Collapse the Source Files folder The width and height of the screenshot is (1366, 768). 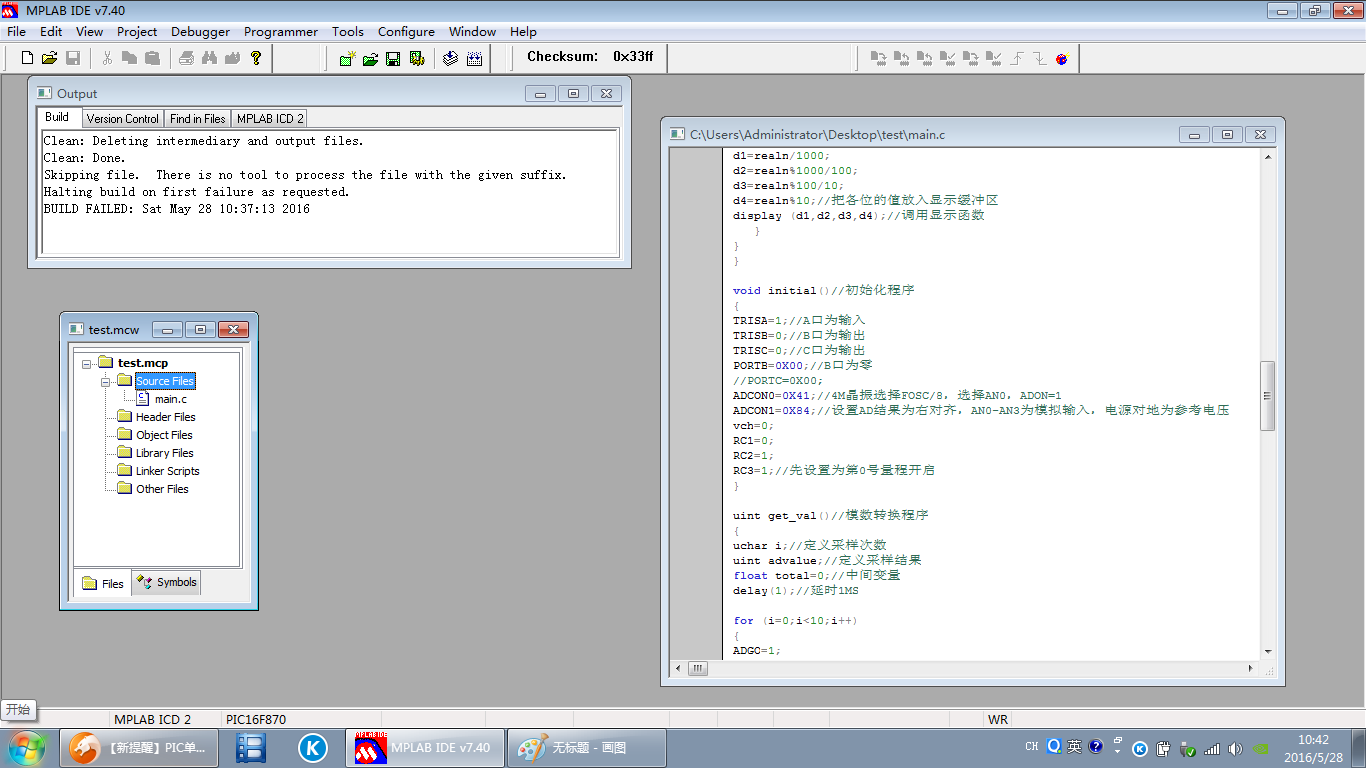click(107, 381)
